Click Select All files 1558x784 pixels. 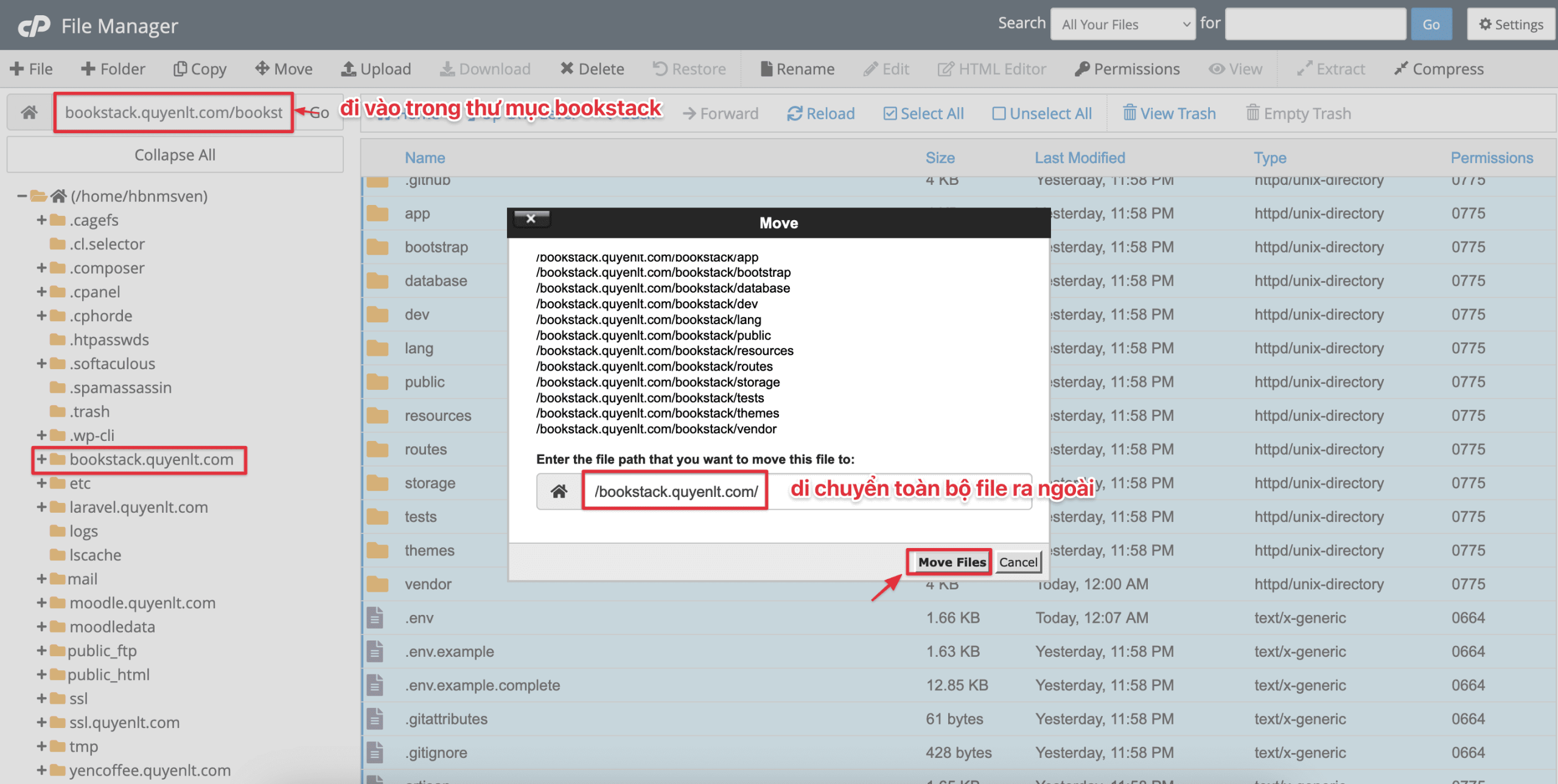924,114
